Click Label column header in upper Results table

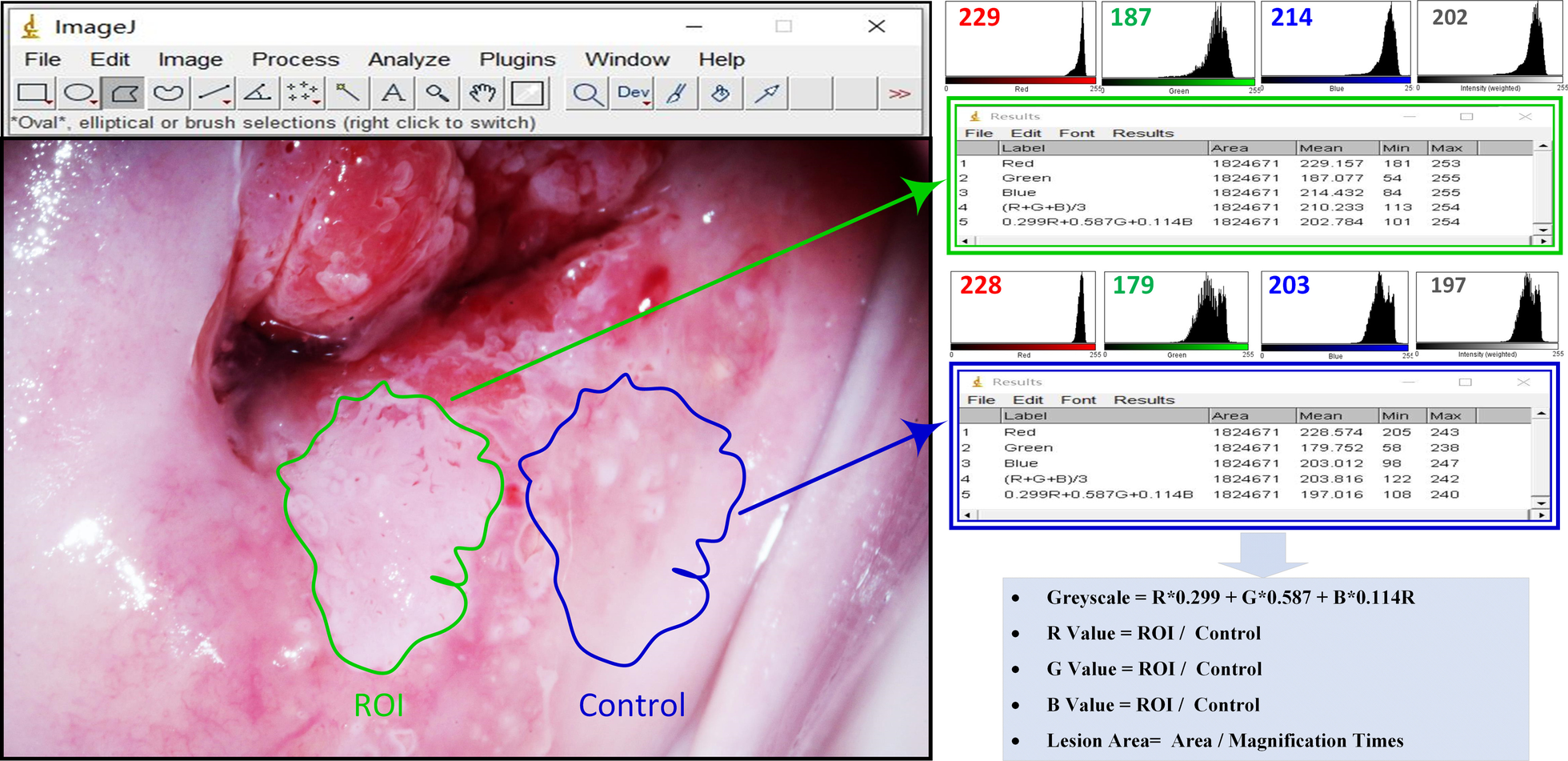click(x=1103, y=148)
